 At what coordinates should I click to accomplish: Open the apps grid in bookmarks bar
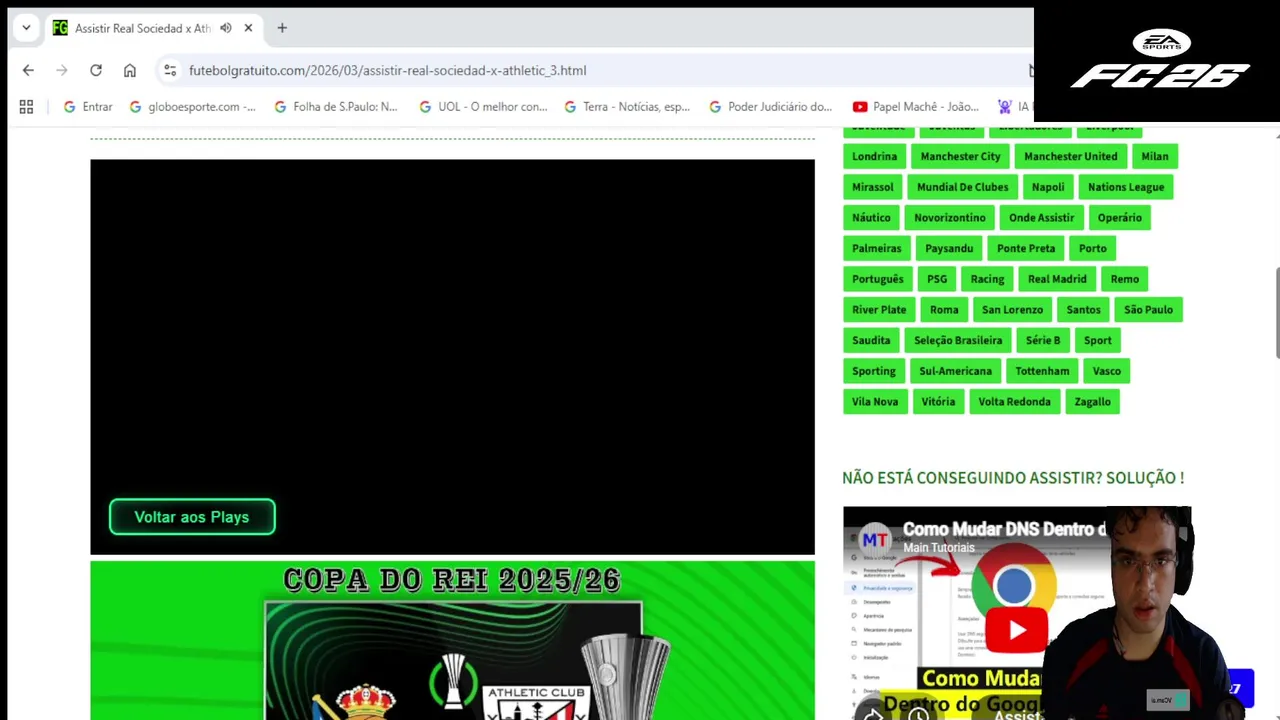point(26,106)
